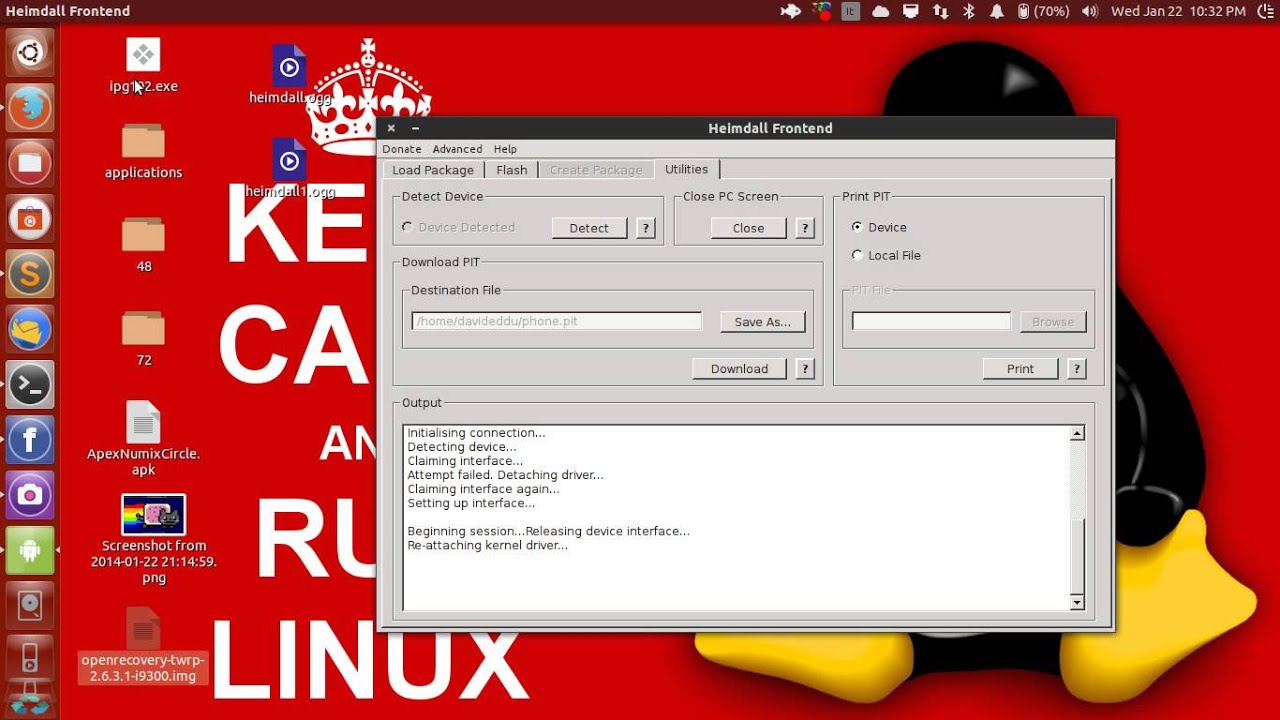This screenshot has width=1280, height=720.
Task: Select the folder named 48
Action: pyautogui.click(x=143, y=245)
